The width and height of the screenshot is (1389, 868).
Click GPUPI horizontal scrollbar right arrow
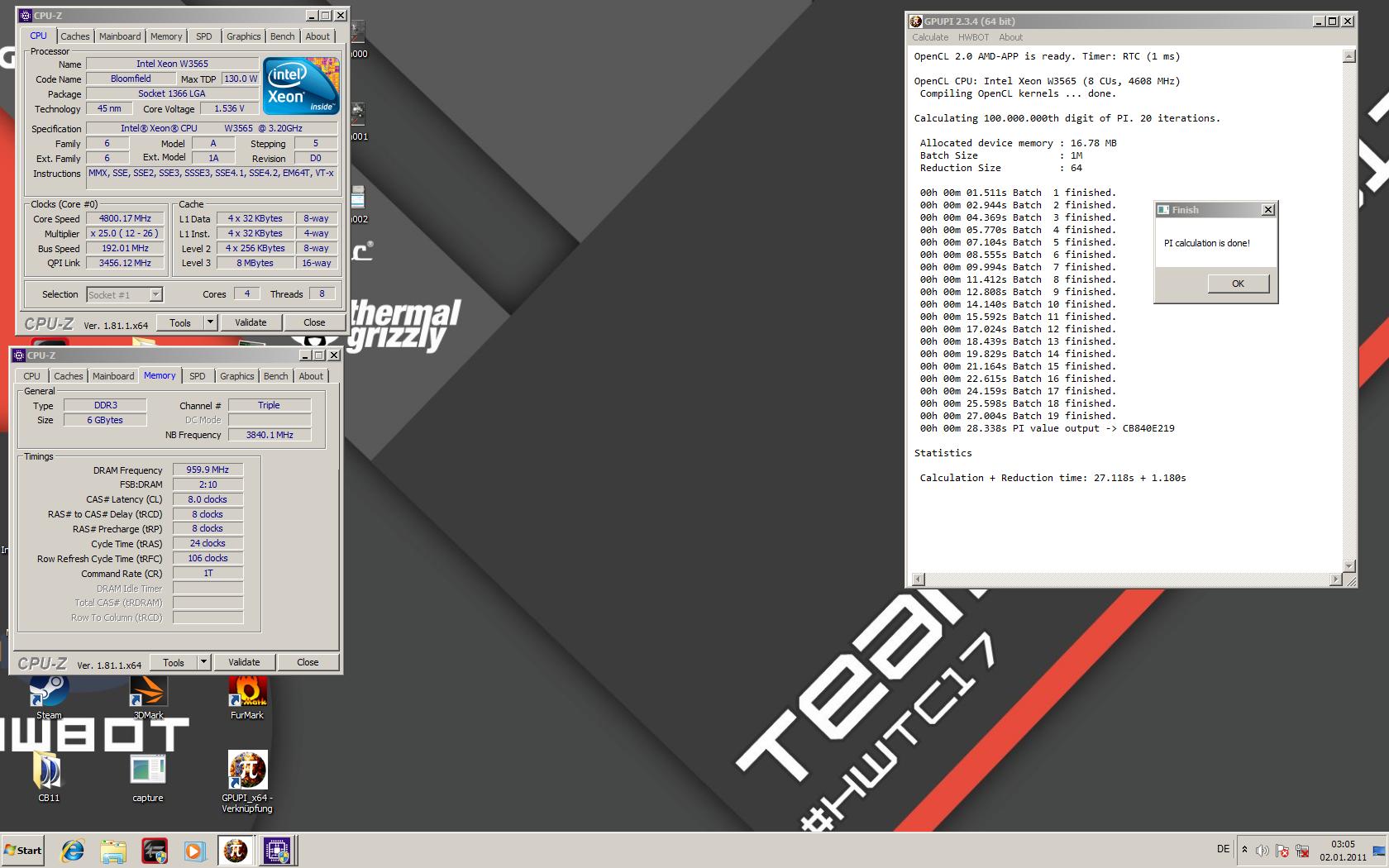coord(1336,579)
